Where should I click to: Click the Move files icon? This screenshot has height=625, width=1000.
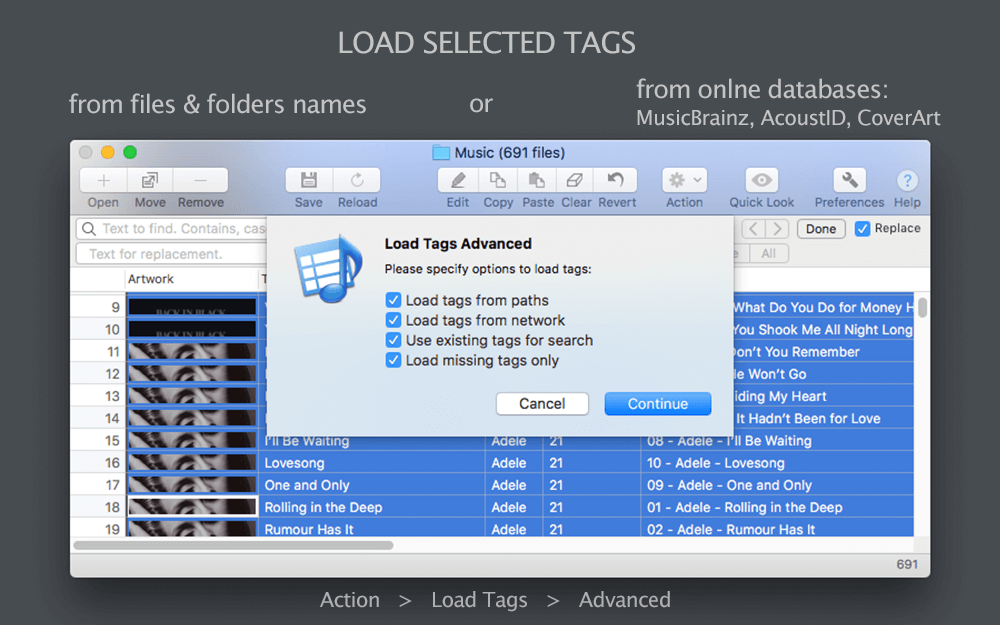[150, 181]
